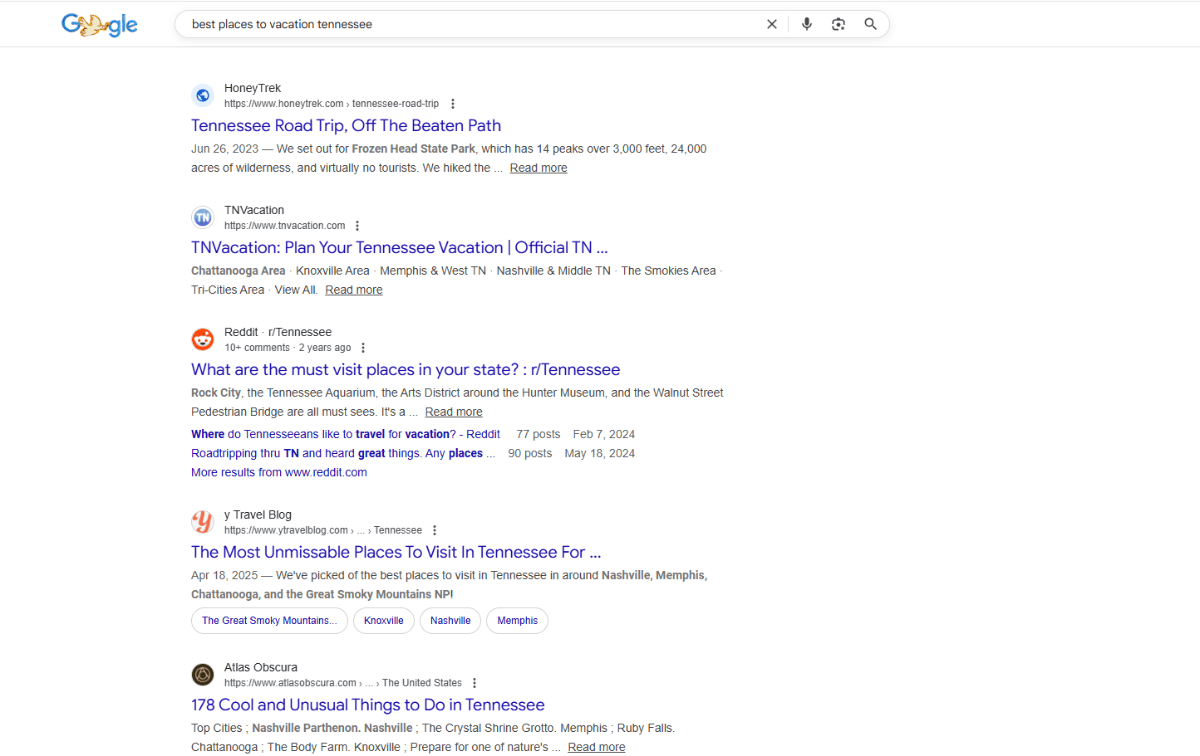1200x756 pixels.
Task: Open the three-dot menu on the HoneyTrek result
Action: tap(453, 102)
